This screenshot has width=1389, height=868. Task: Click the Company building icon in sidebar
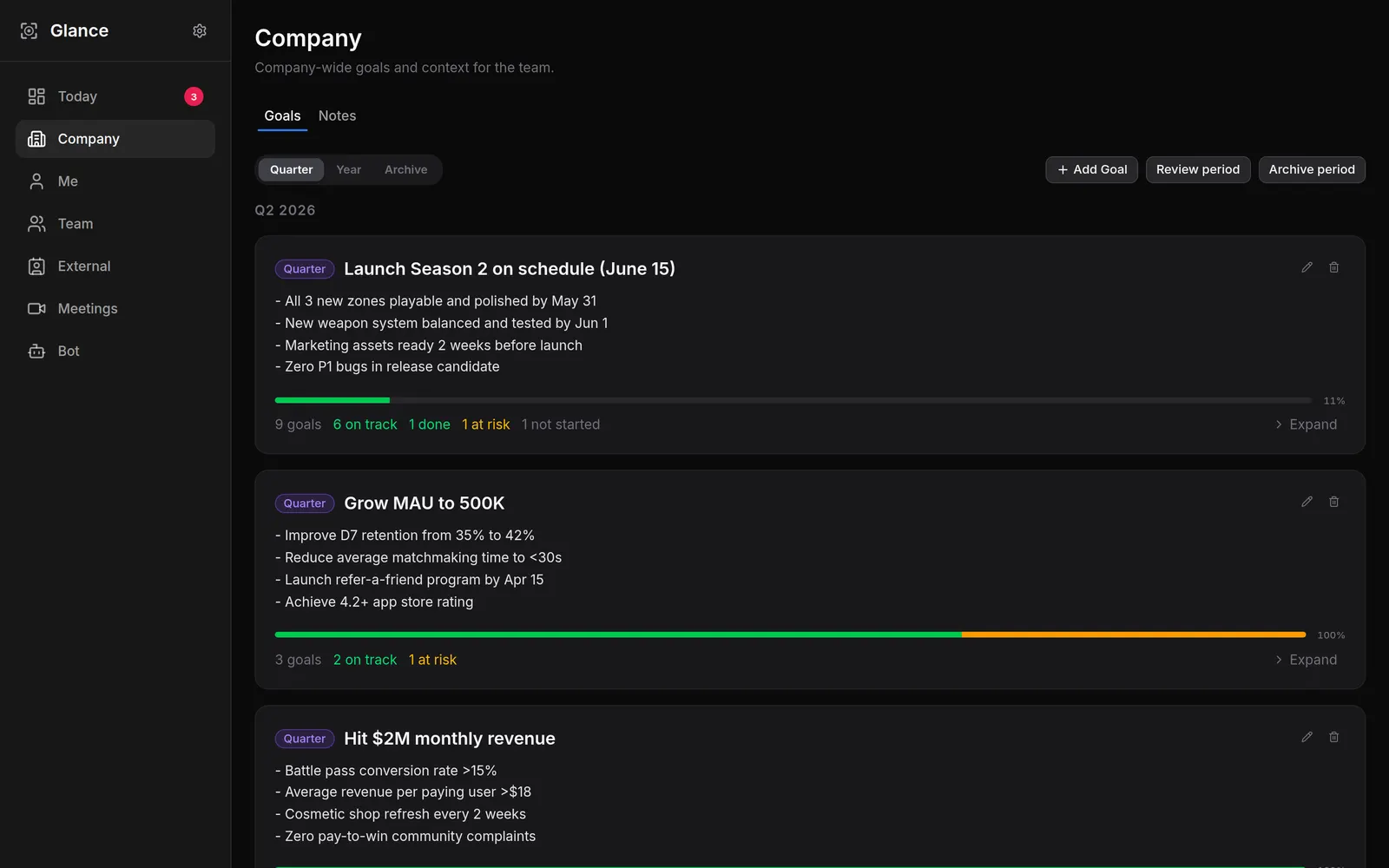click(36, 139)
